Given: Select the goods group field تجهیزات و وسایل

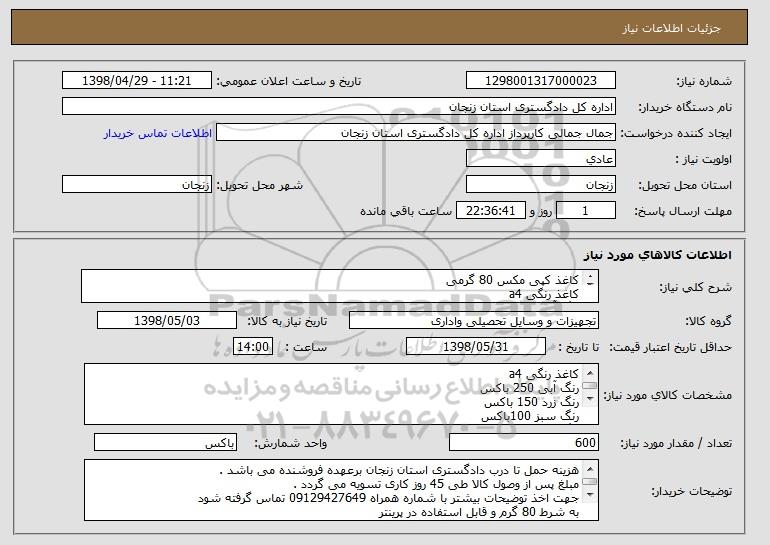Looking at the screenshot, I should tap(474, 321).
